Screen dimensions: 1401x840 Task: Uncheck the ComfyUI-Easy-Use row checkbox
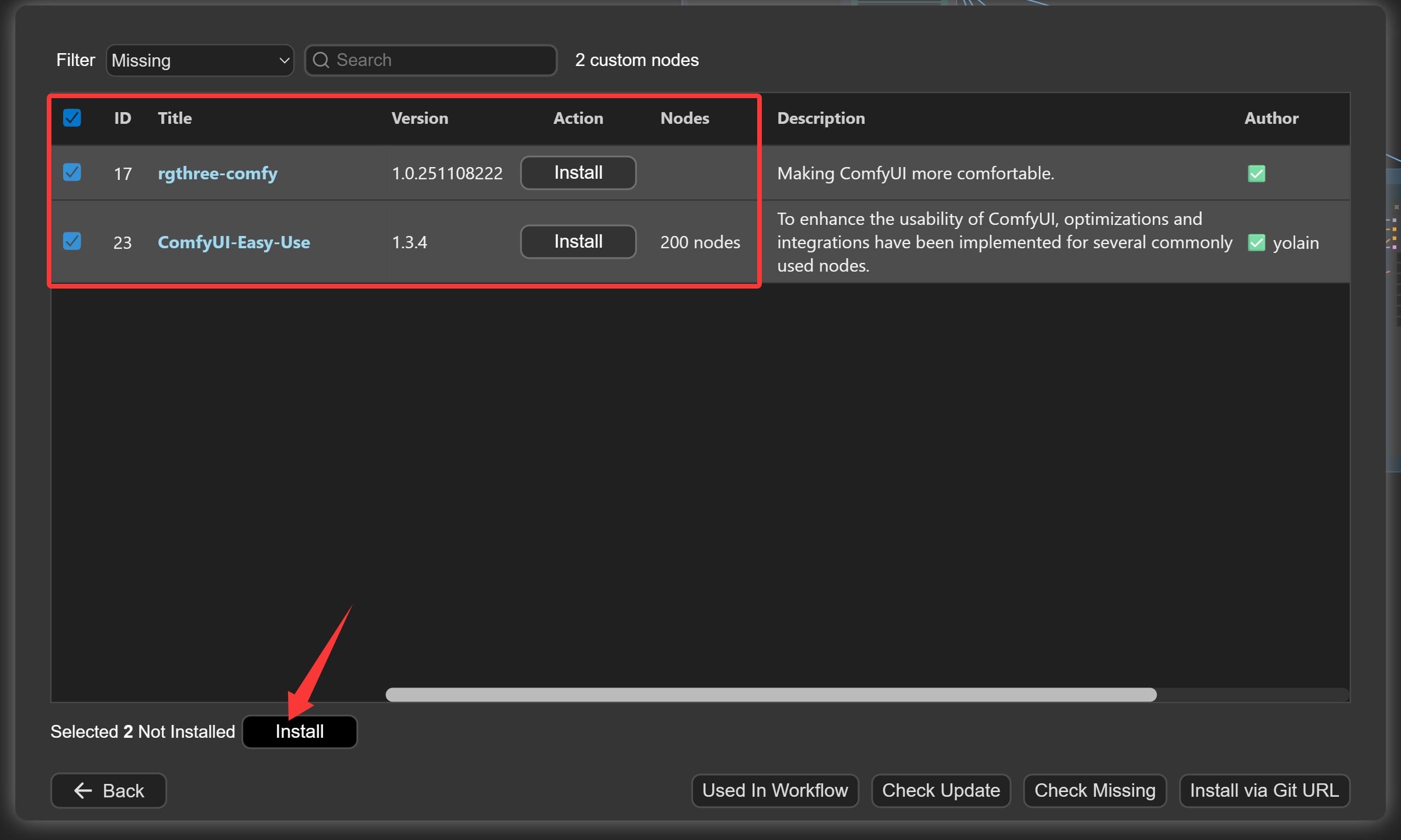point(72,241)
